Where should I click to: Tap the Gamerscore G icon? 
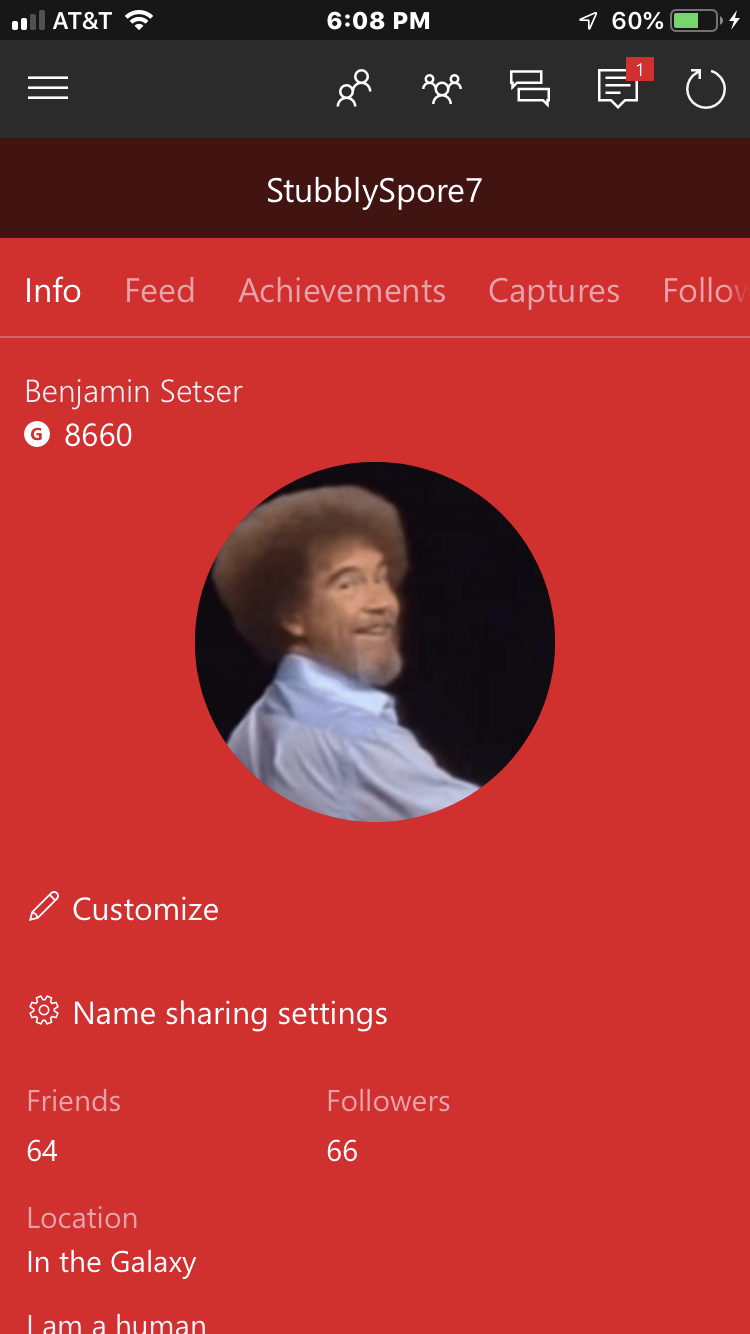click(37, 435)
